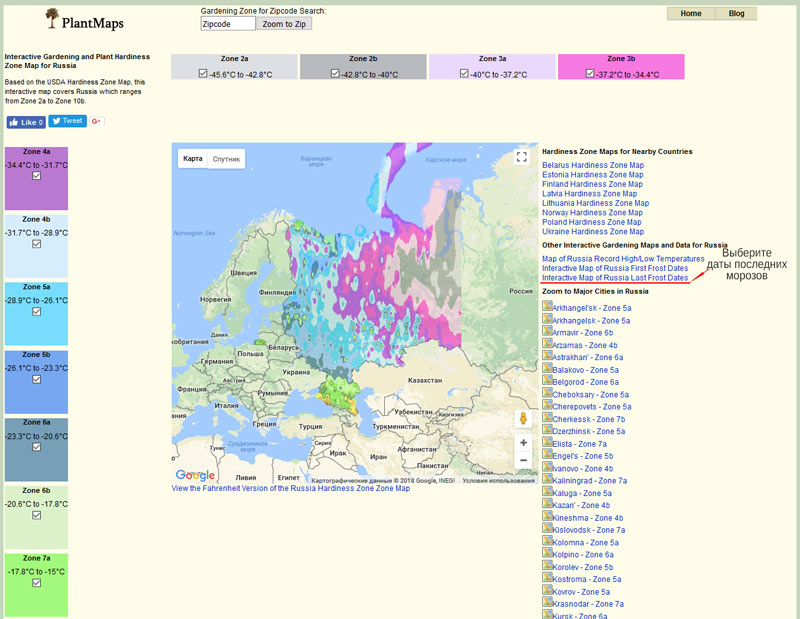Screen dimensions: 800x619
Task: Toggle the Zone 6b checkbox
Action: (36, 515)
